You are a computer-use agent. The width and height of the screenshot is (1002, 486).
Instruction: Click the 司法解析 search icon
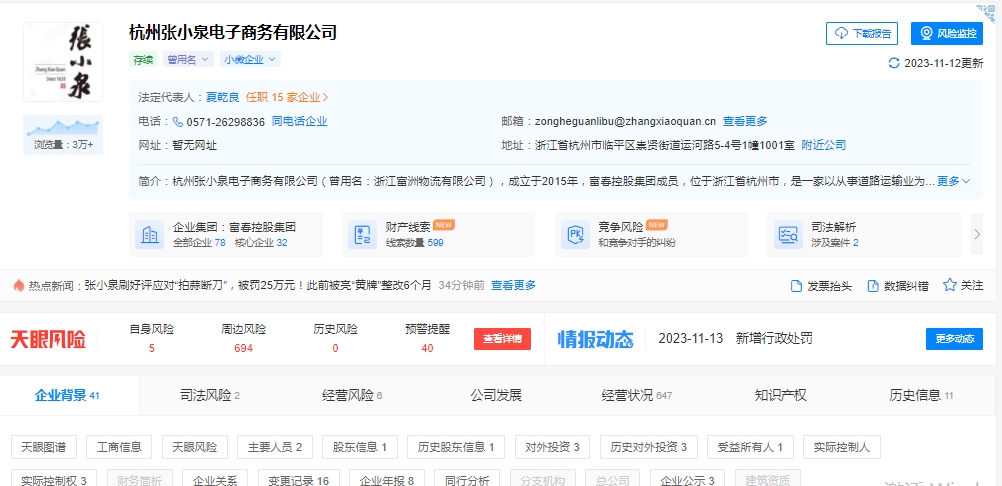(787, 234)
